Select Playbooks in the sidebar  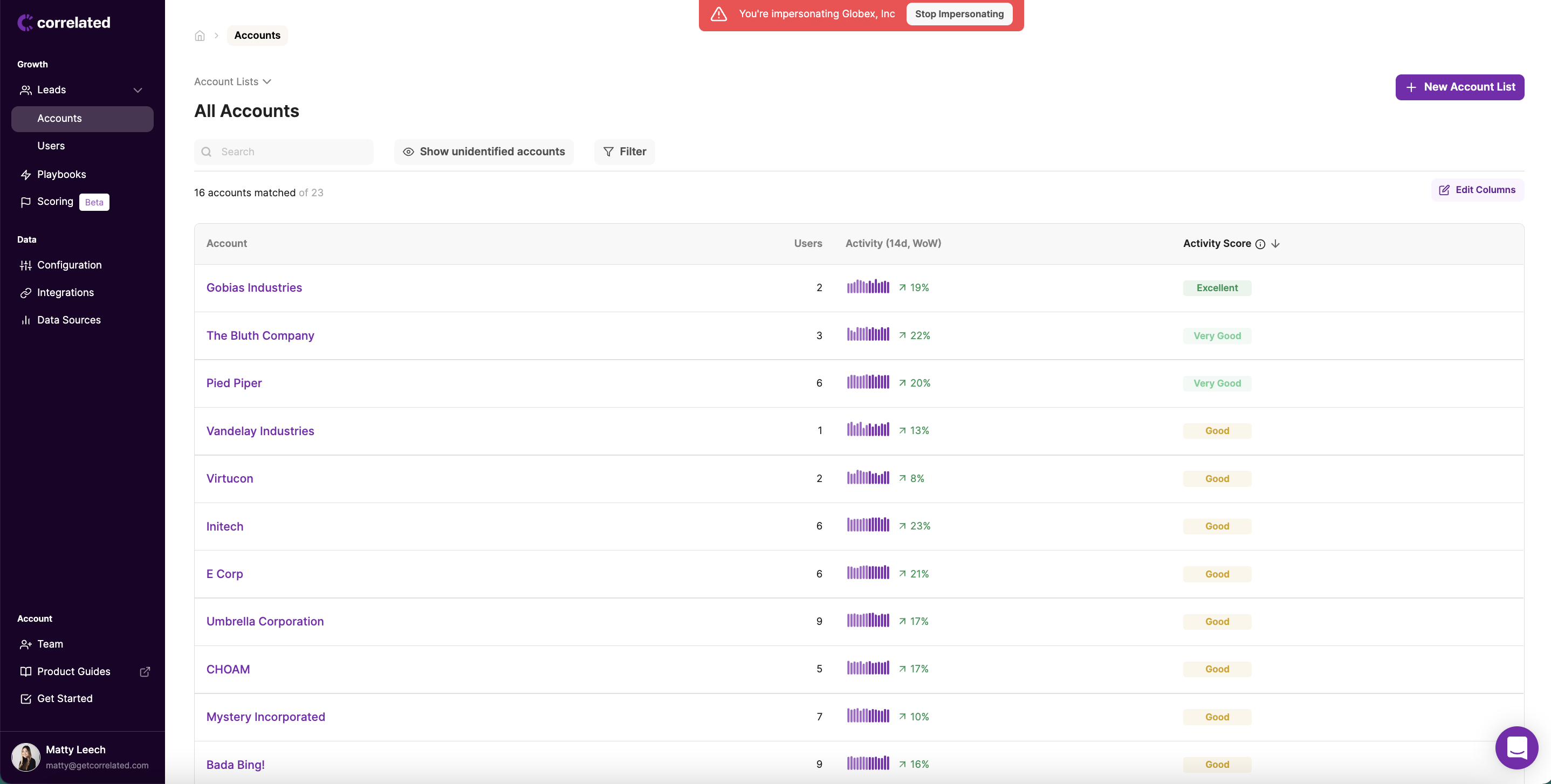61,175
